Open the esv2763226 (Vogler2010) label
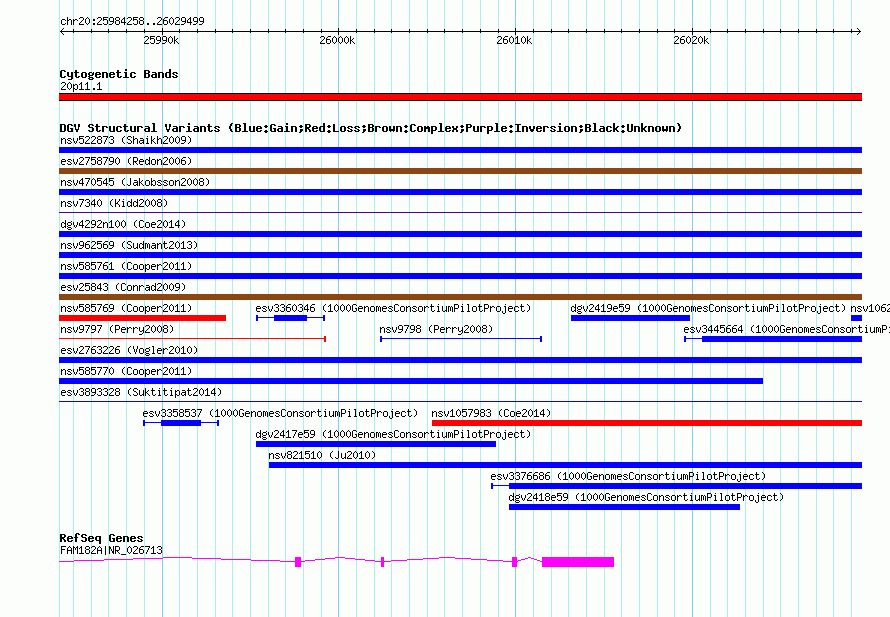This screenshot has height=617, width=890. pyautogui.click(x=129, y=350)
